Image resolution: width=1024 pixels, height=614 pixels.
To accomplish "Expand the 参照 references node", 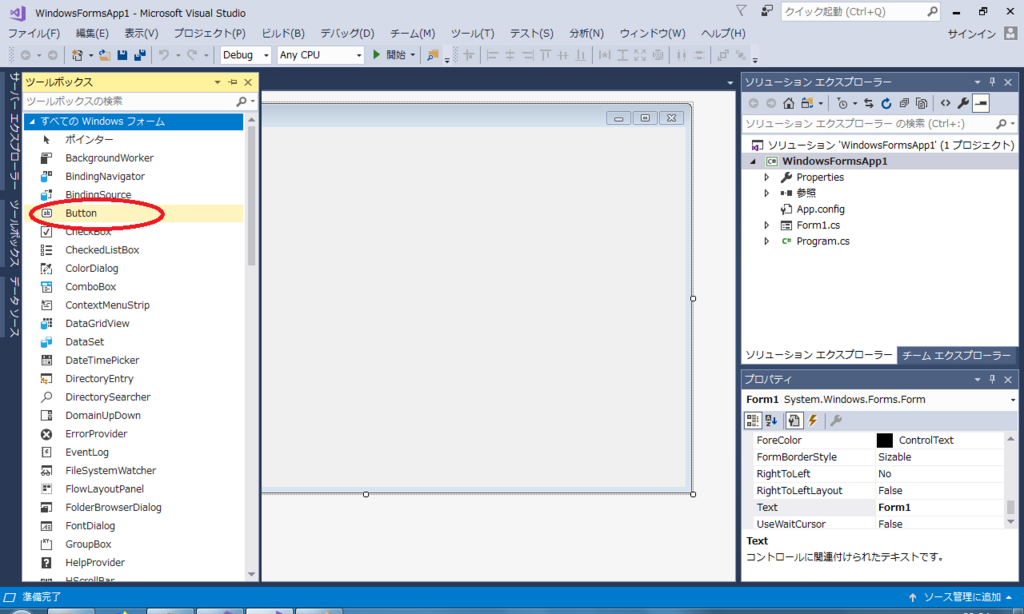I will click(767, 193).
